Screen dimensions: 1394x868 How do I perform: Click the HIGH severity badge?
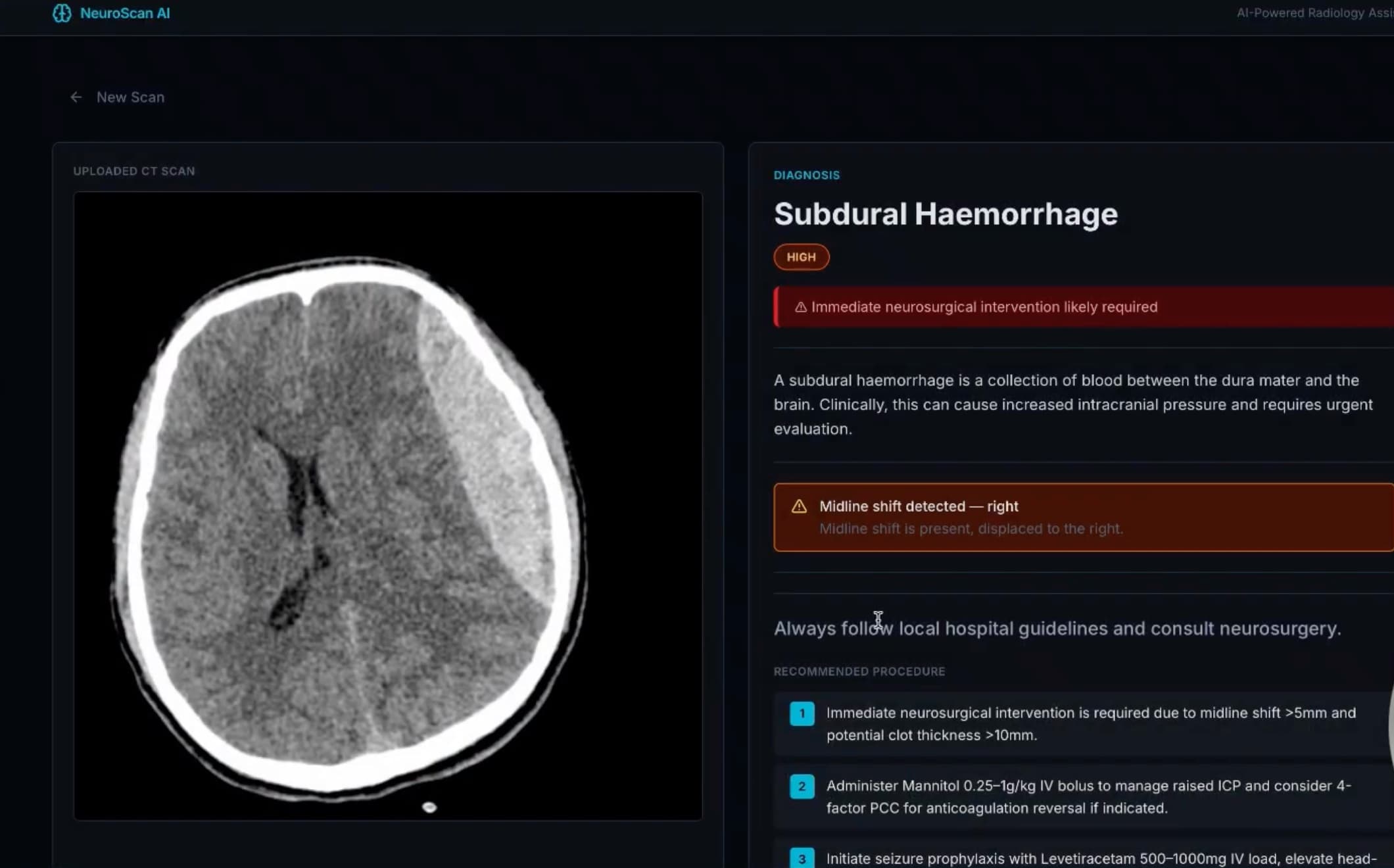[x=801, y=257]
